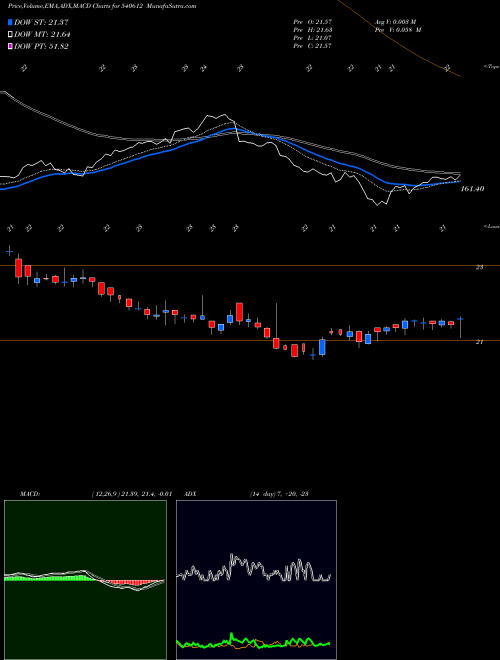Click the chart title mentioning MunafaSutra.com
This screenshot has height=660, width=500.
click(x=102, y=6)
